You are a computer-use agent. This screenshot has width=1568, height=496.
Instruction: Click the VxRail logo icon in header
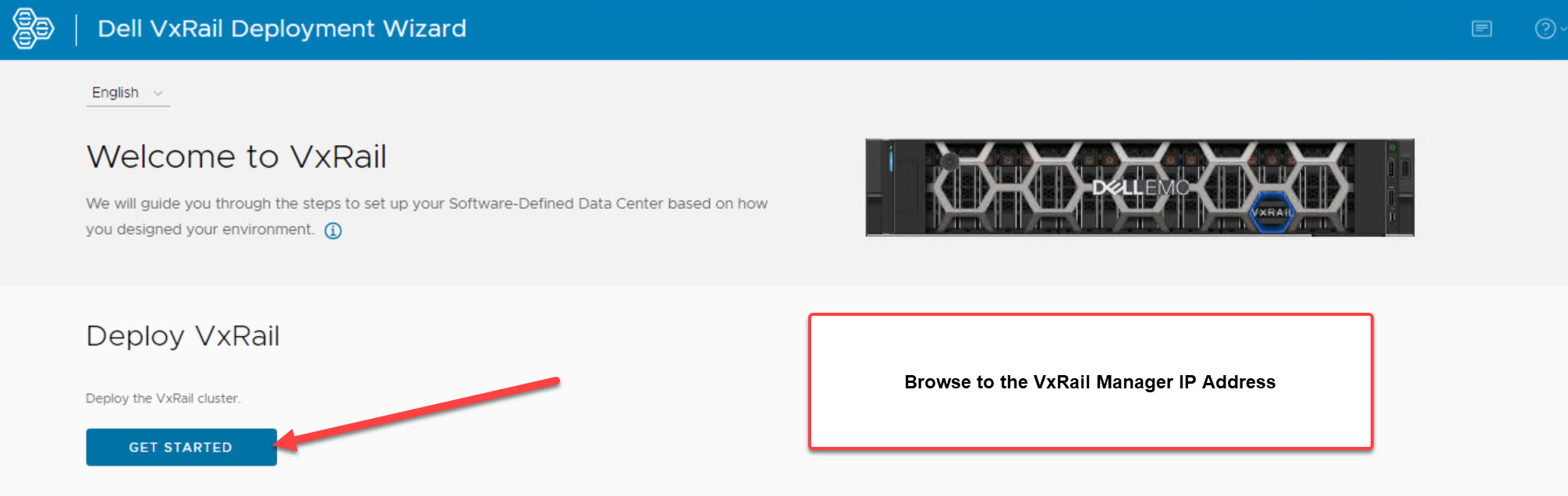pyautogui.click(x=34, y=29)
